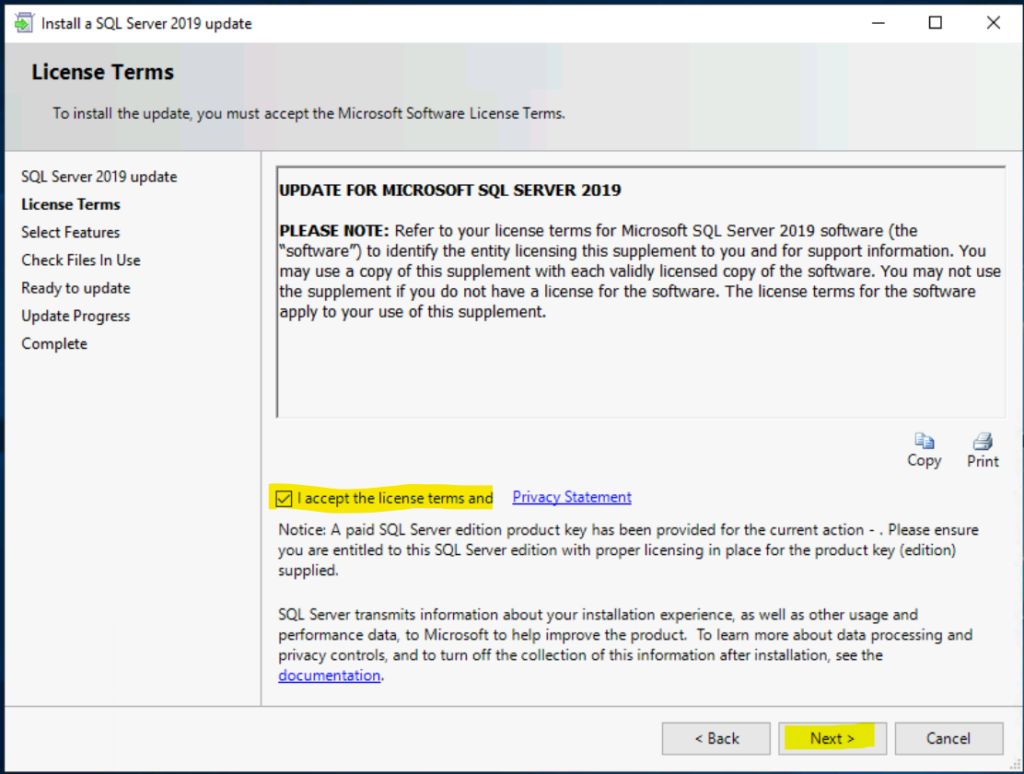Maximize the installer window
The image size is (1024, 774).
pyautogui.click(x=935, y=23)
